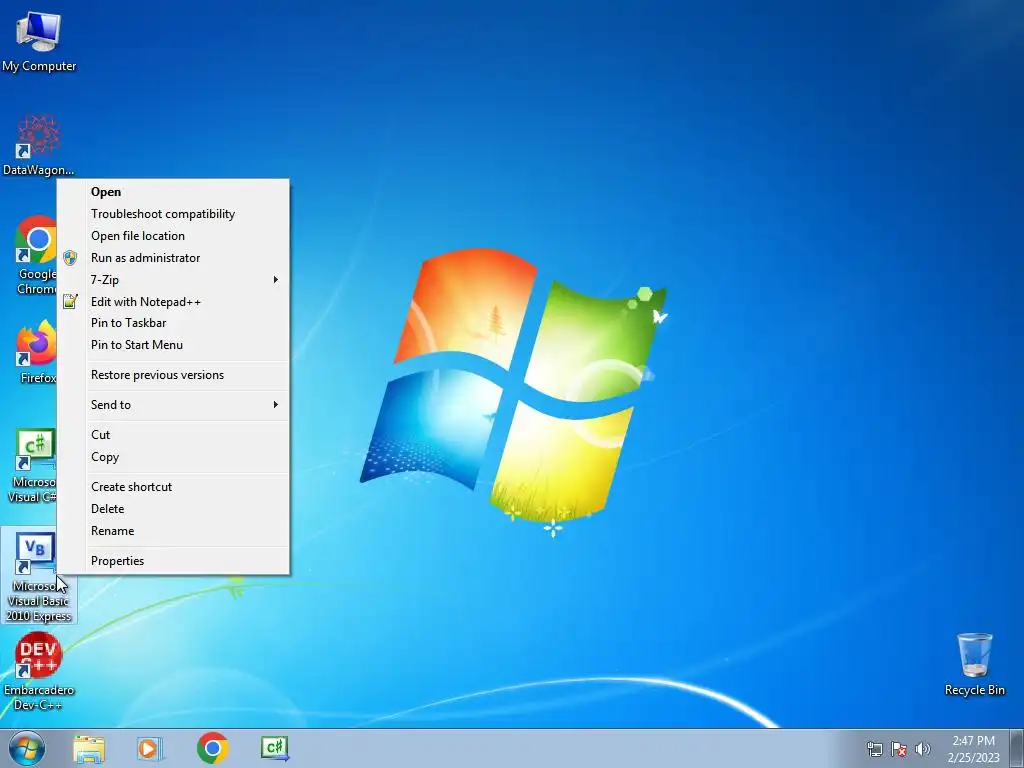Expand the Send to submenu
Image resolution: width=1024 pixels, height=768 pixels.
click(x=173, y=405)
